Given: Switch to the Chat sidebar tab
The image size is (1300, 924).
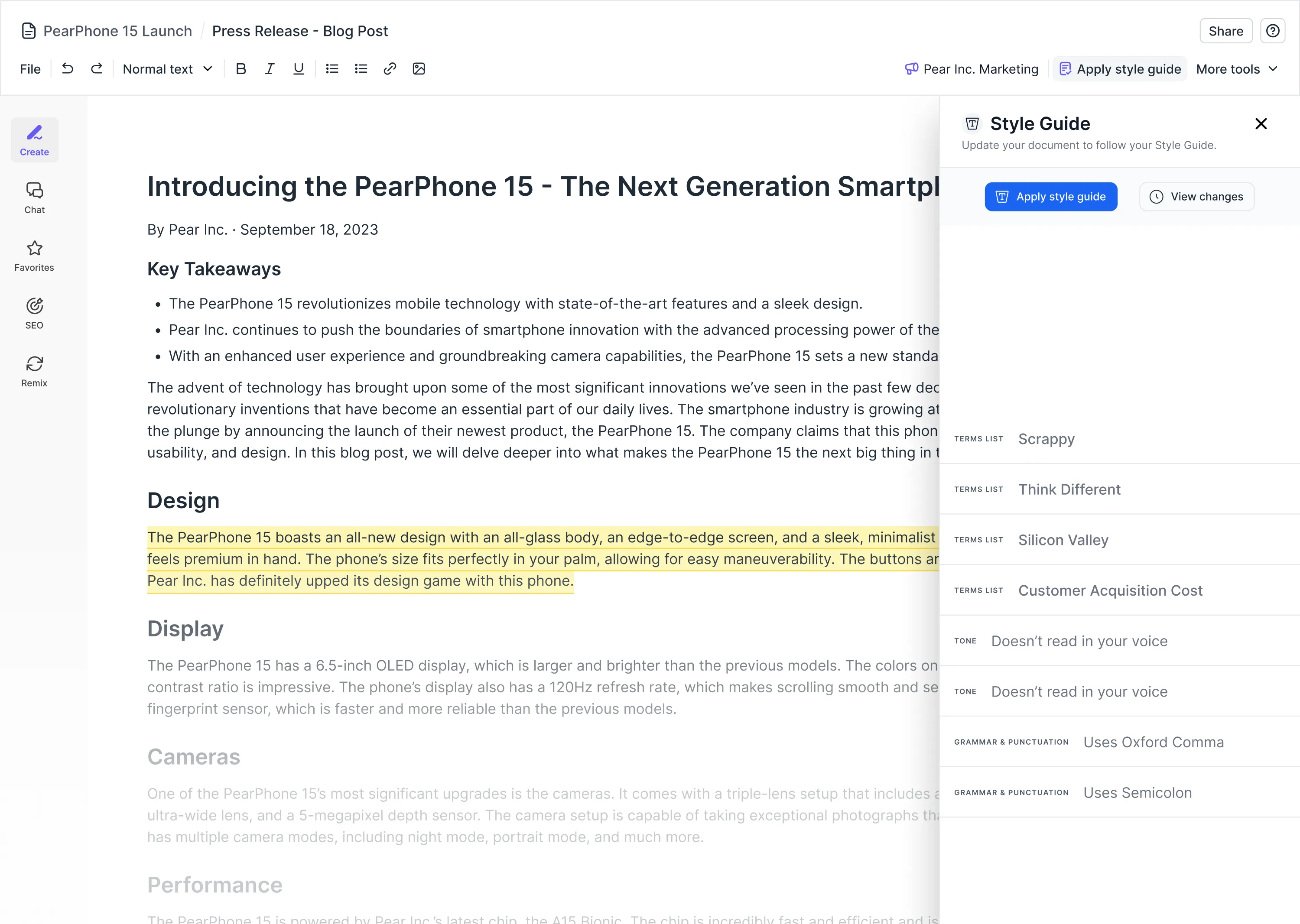Looking at the screenshot, I should click(34, 198).
